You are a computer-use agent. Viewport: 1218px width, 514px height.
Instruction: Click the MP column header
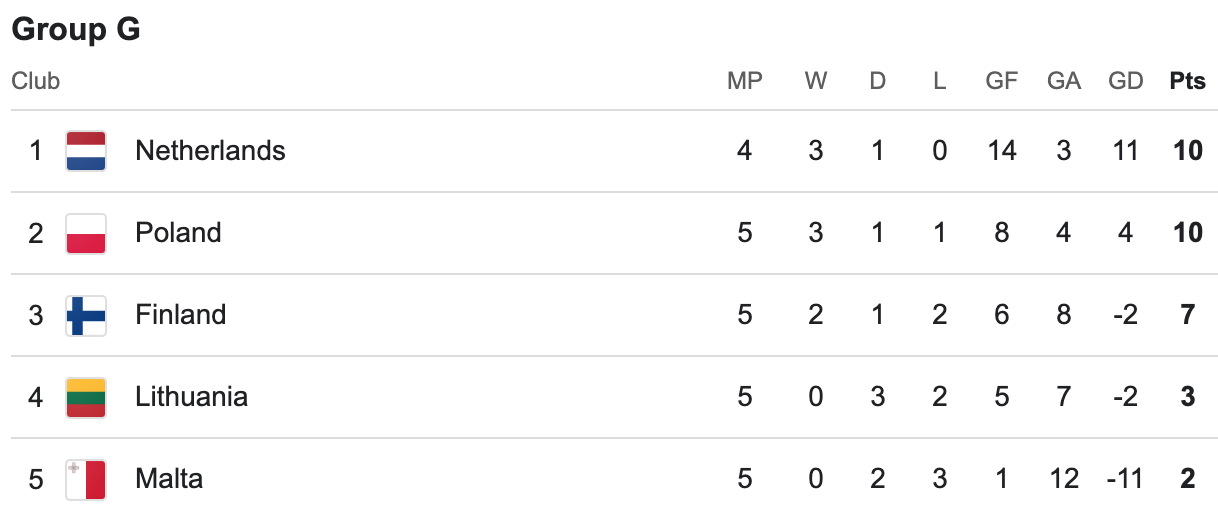coord(744,82)
